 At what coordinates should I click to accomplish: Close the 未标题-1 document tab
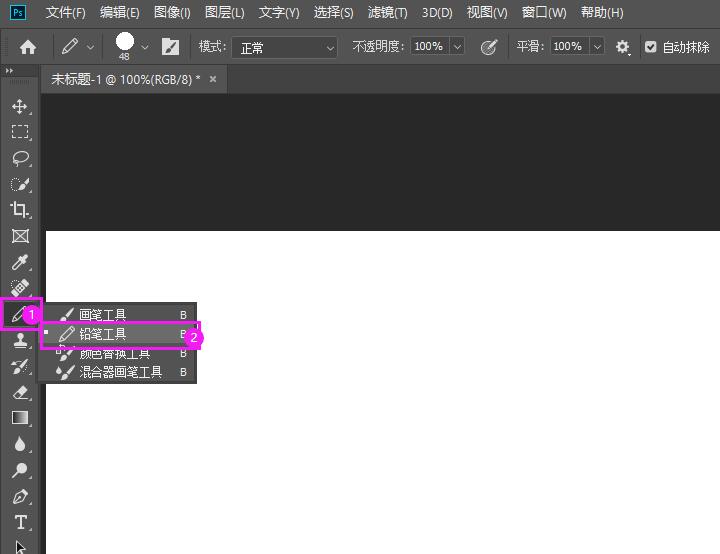pyautogui.click(x=213, y=79)
